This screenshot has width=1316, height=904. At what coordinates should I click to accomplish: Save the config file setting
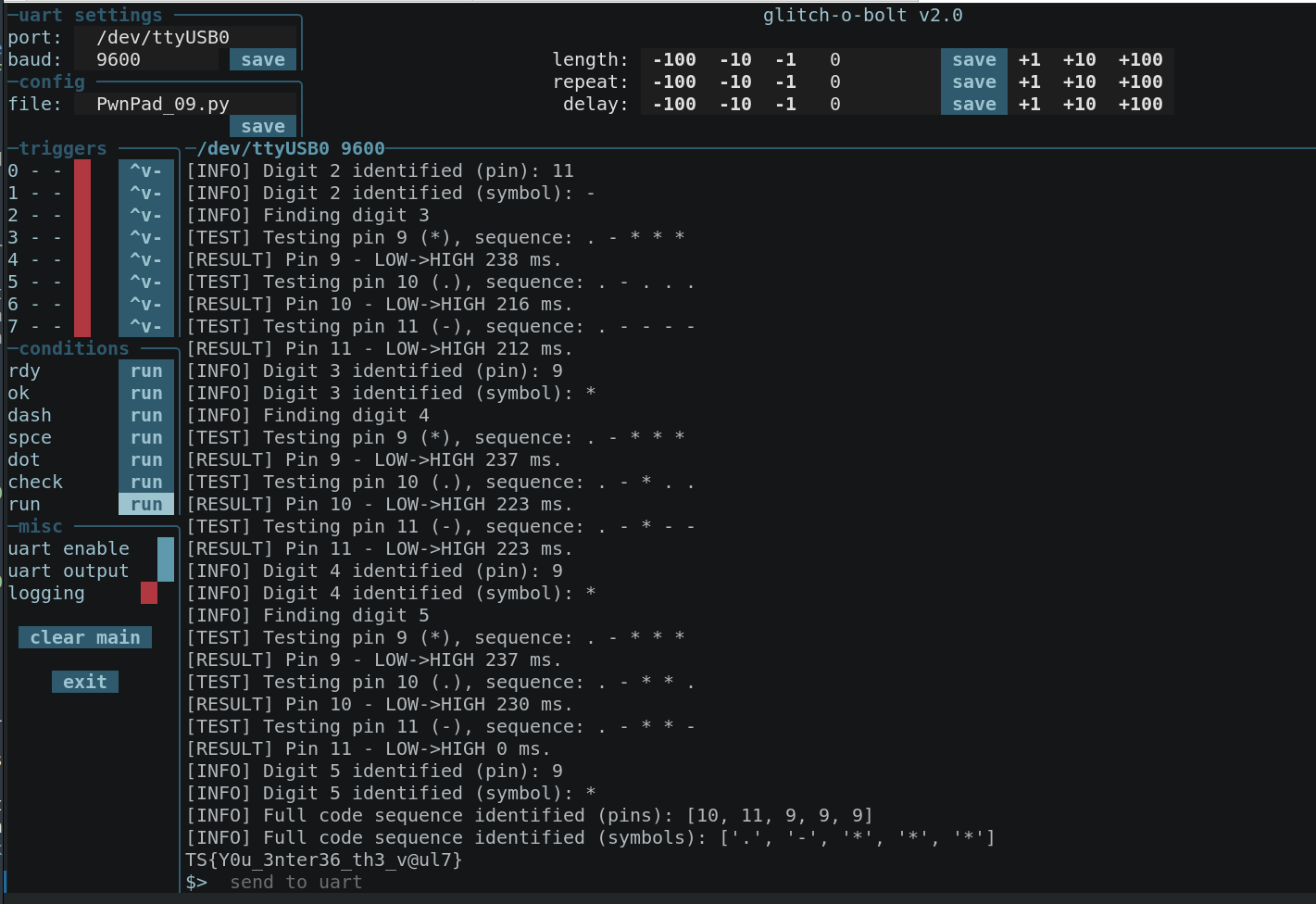pyautogui.click(x=263, y=126)
